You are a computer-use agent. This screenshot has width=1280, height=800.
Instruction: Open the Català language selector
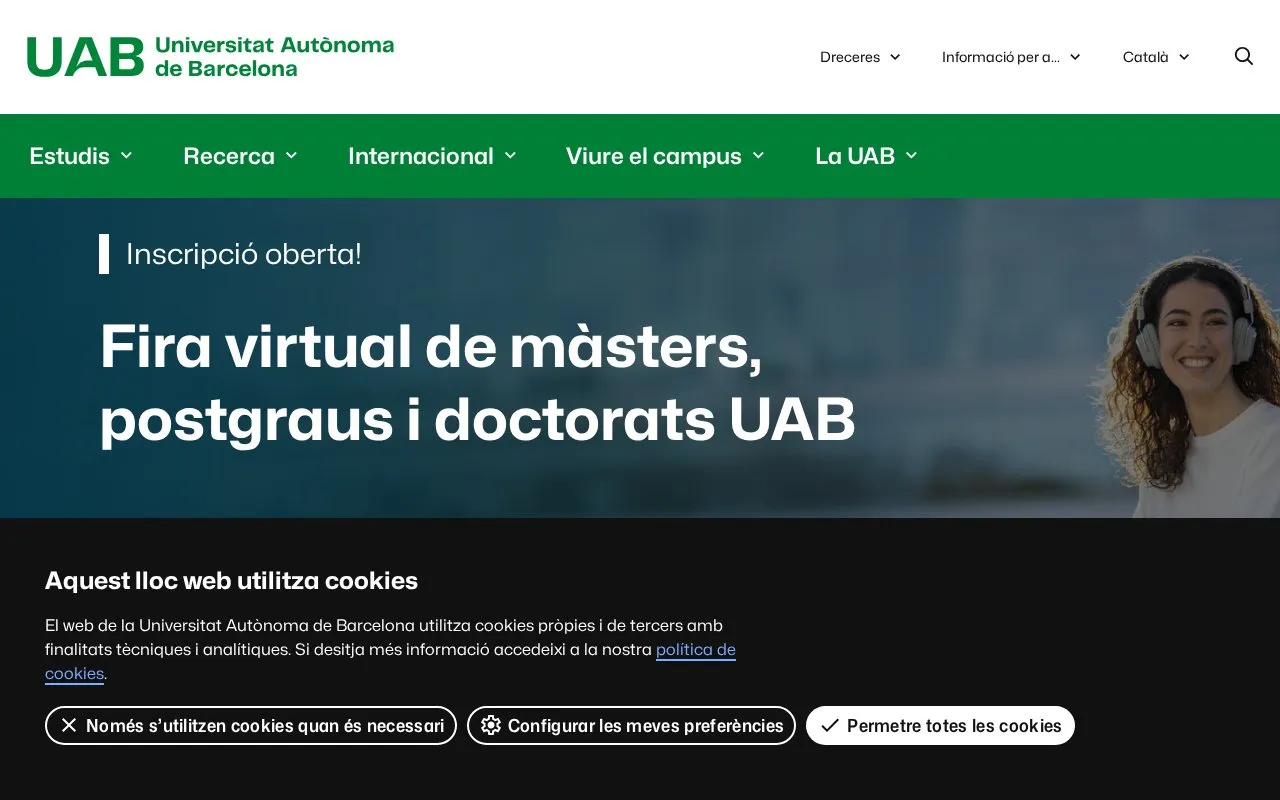1156,57
